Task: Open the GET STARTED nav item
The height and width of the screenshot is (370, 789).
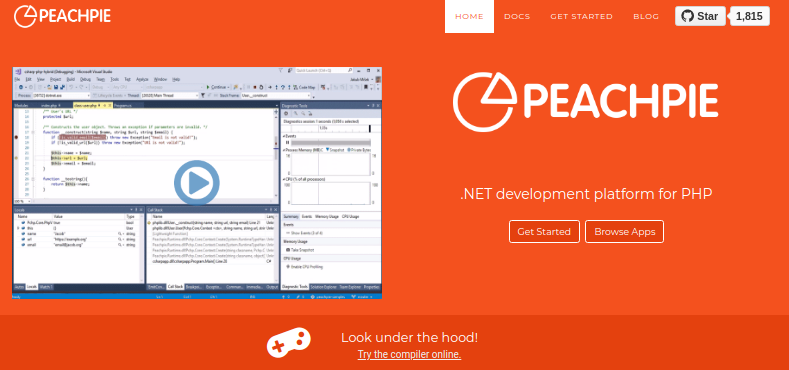Action: (x=581, y=17)
